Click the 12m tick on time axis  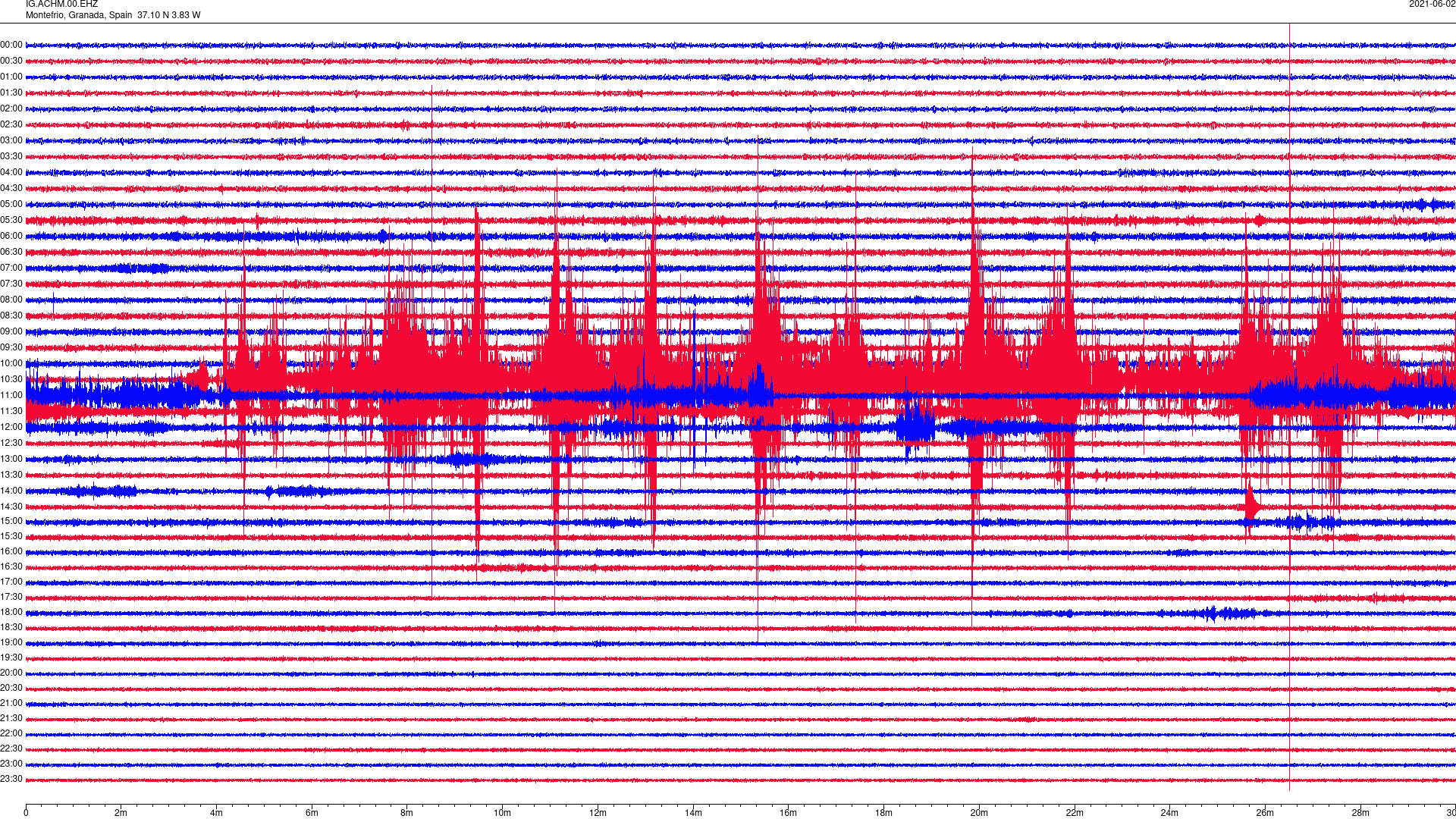tap(598, 813)
